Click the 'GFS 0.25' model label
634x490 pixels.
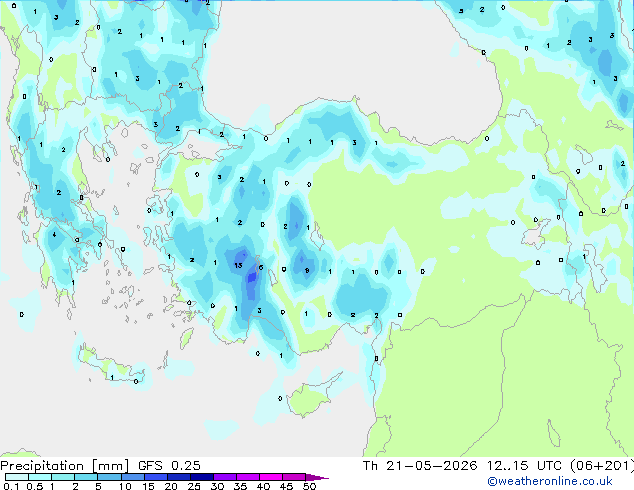coord(169,466)
